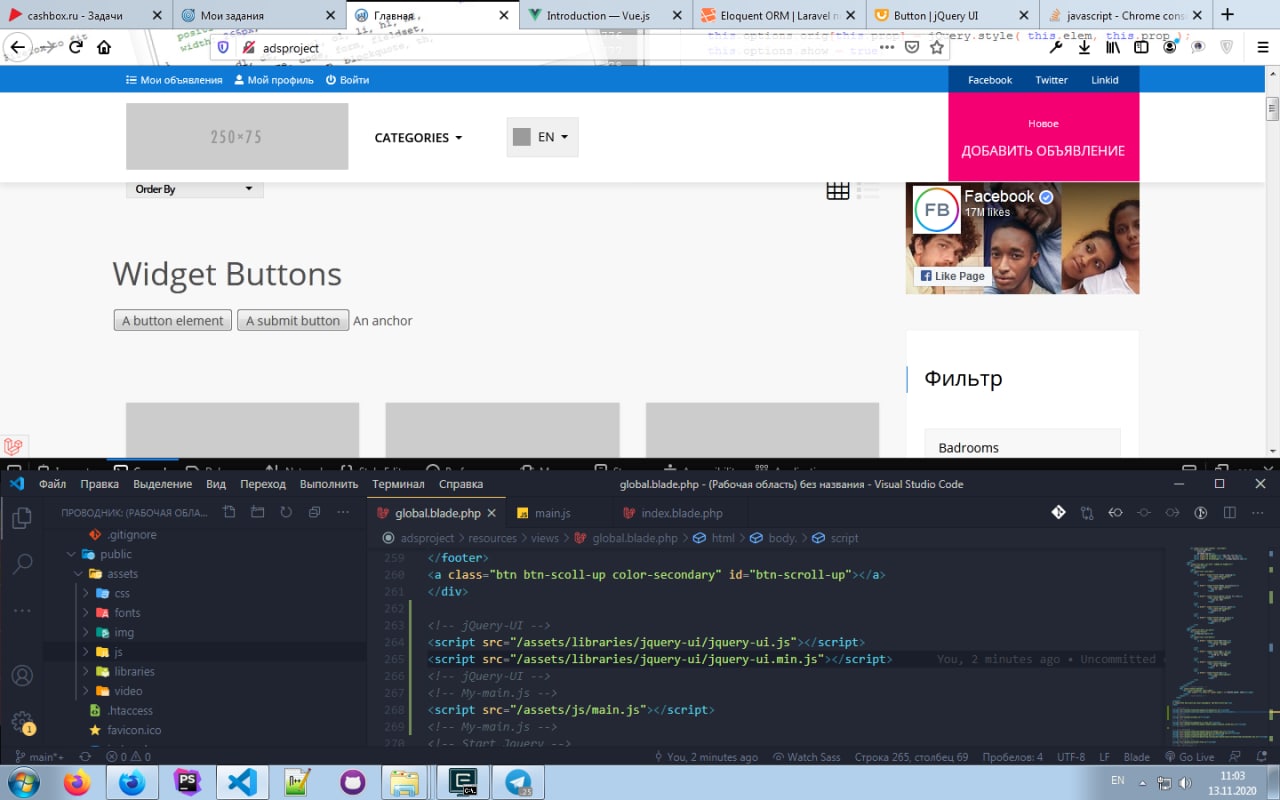Open VS Code Accounts icon
The width and height of the screenshot is (1280, 800).
pyautogui.click(x=21, y=676)
